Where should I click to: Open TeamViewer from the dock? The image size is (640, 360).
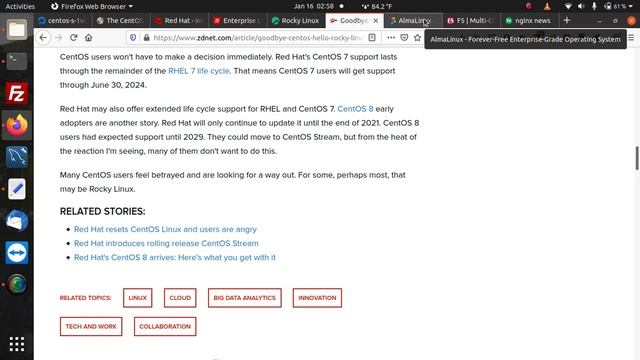pos(17,252)
